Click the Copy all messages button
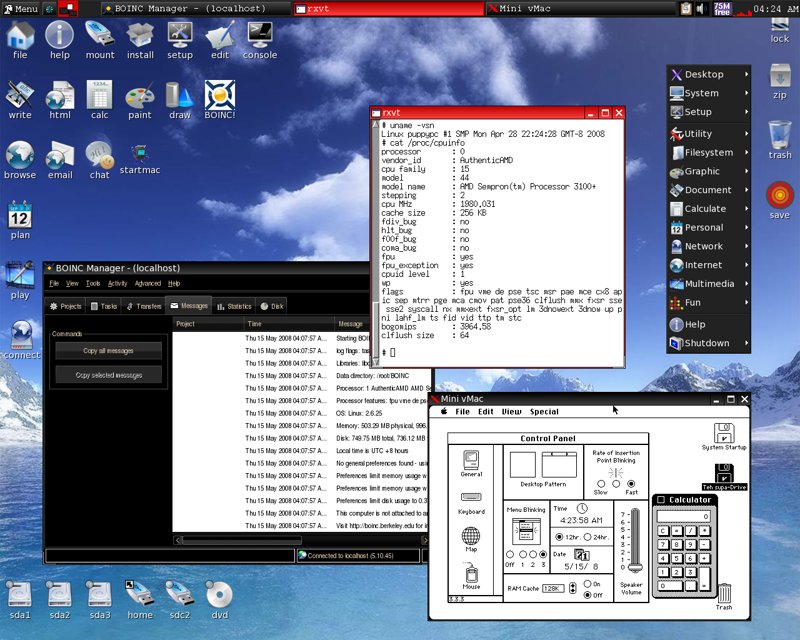800x640 pixels. click(108, 351)
